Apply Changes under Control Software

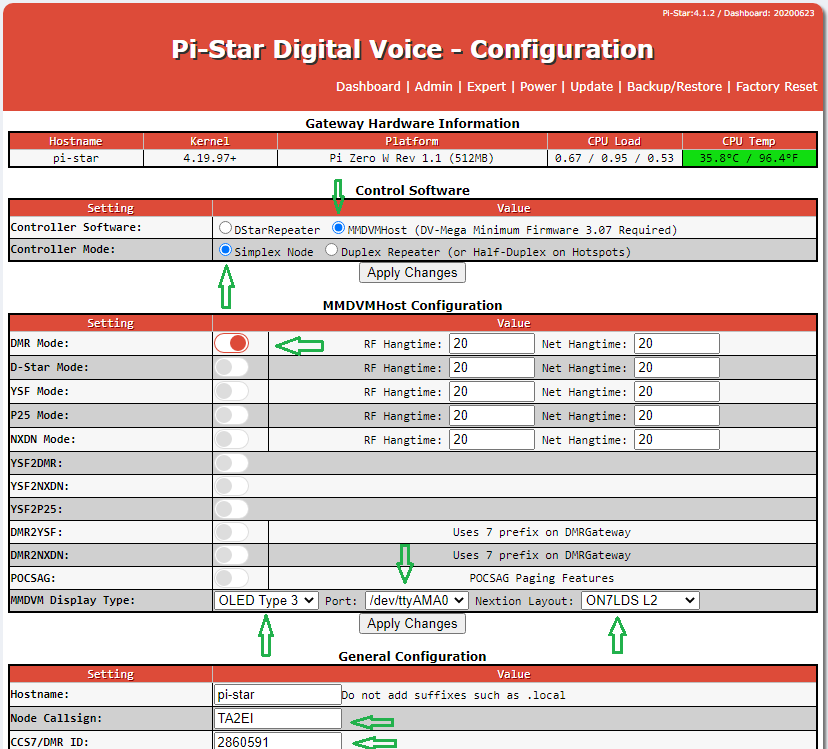tap(412, 273)
